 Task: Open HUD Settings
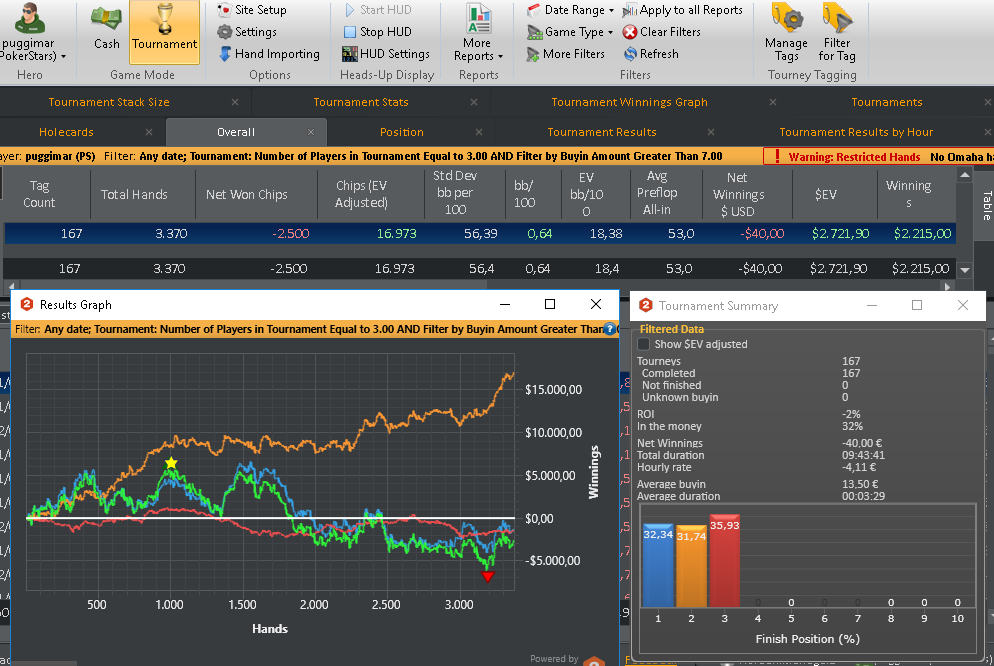click(385, 54)
